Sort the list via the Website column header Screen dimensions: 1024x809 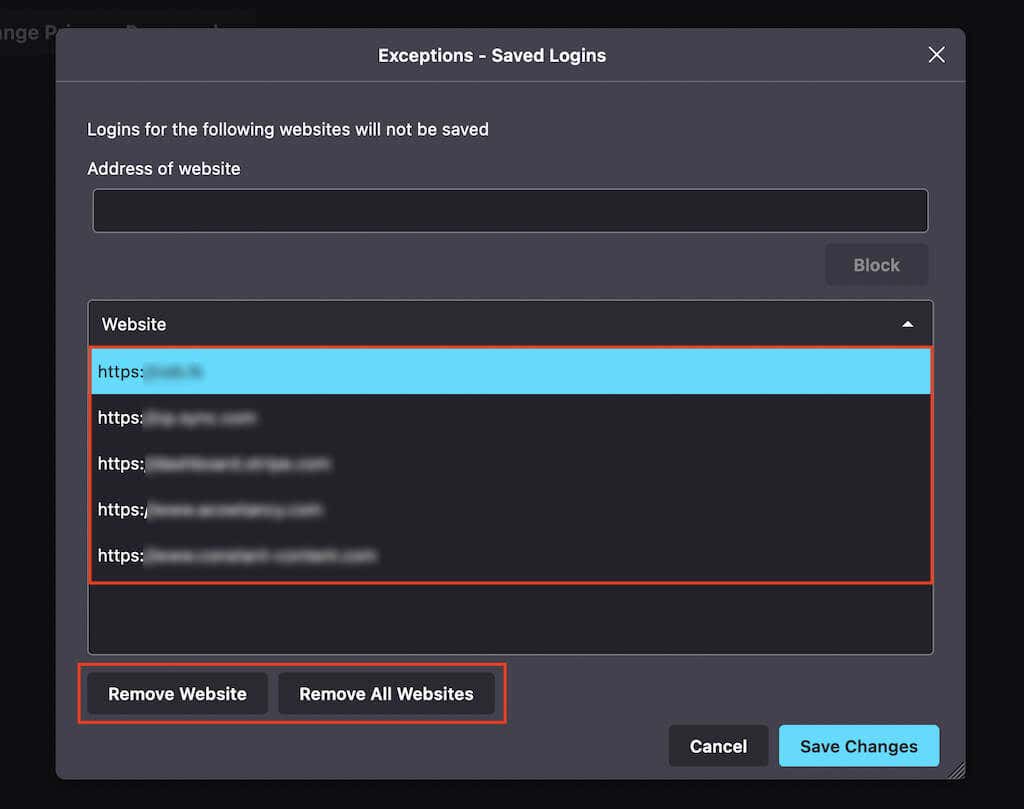pyautogui.click(x=135, y=324)
